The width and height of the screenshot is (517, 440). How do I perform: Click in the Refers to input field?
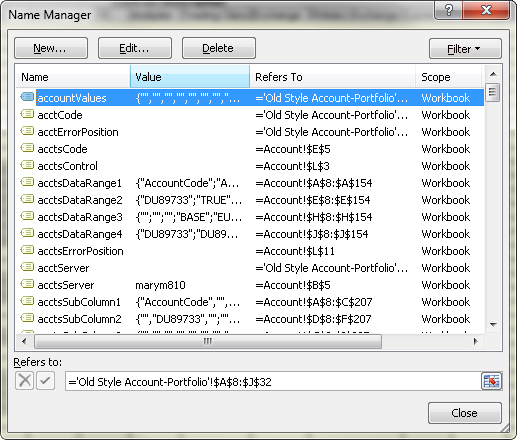pos(273,381)
